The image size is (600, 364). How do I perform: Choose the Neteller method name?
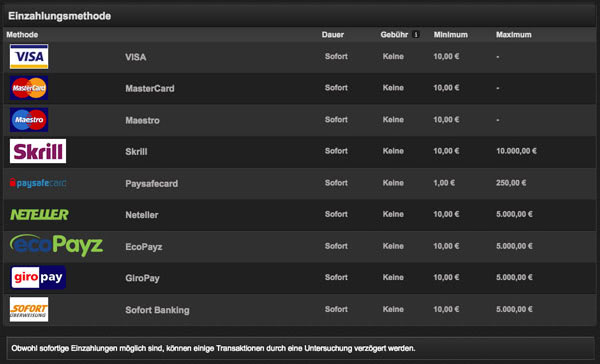click(x=142, y=215)
